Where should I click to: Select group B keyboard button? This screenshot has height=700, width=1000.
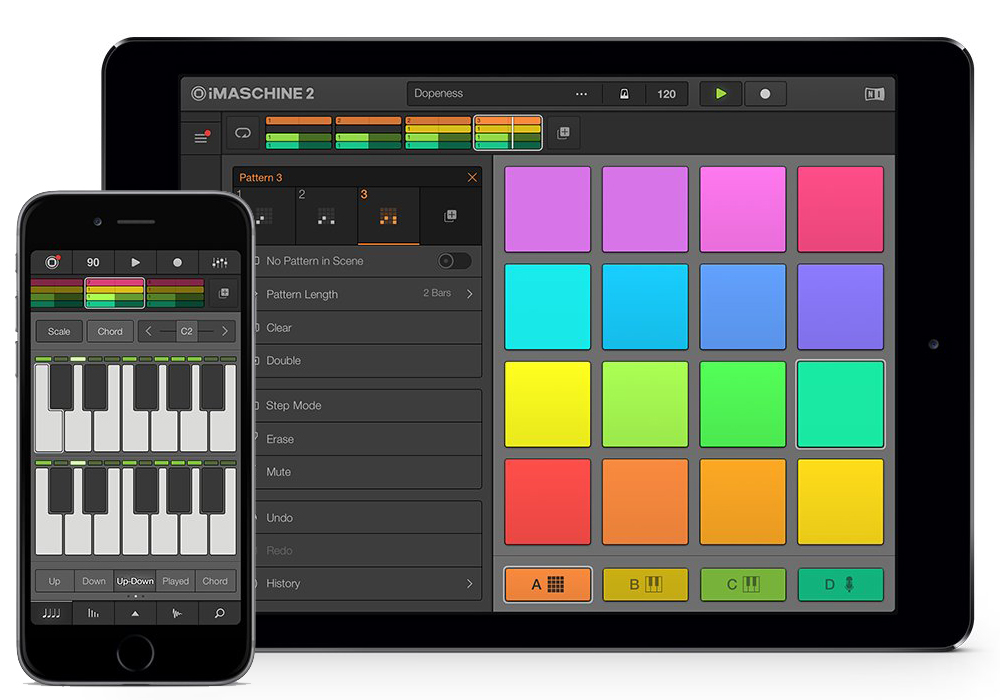click(645, 585)
